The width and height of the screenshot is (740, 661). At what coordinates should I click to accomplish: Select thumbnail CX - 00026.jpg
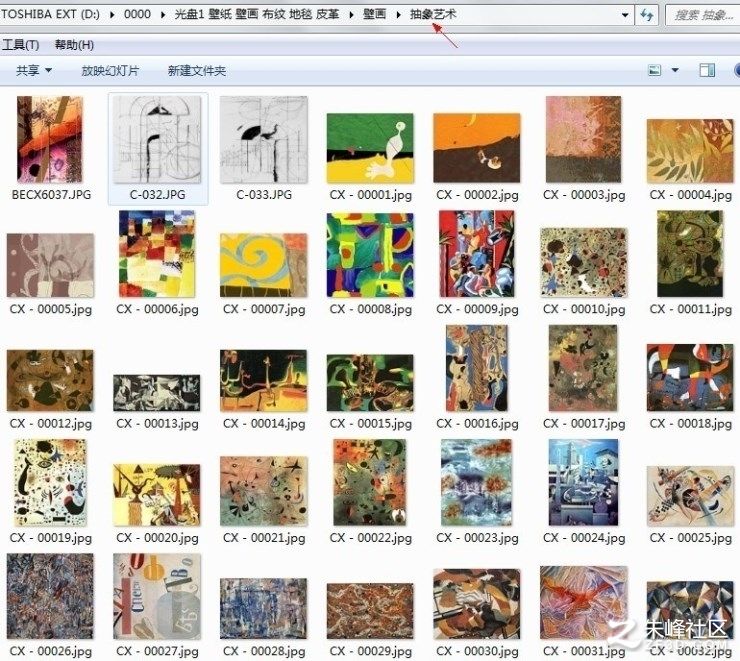tap(50, 597)
